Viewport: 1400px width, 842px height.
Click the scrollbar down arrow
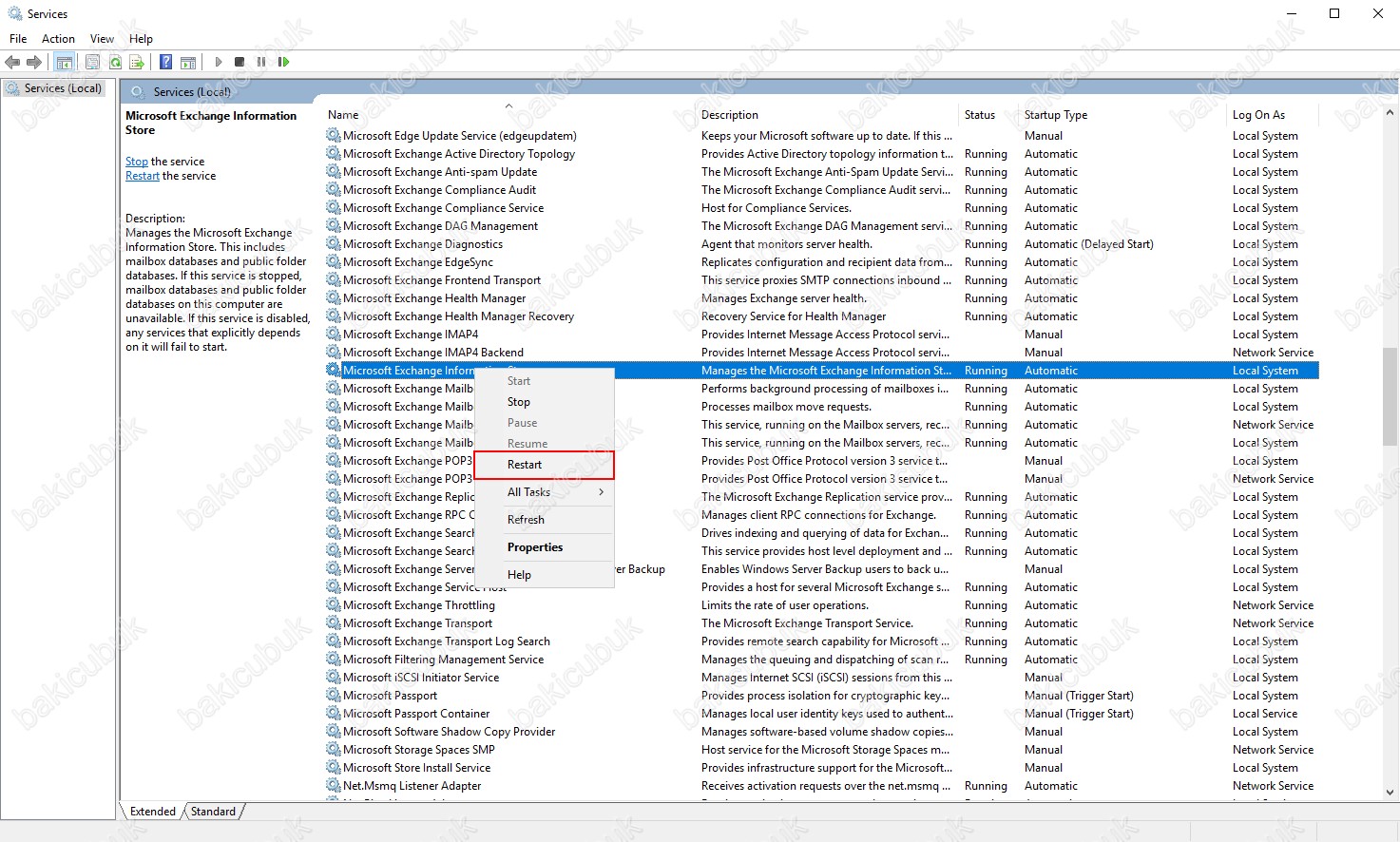coord(1390,792)
